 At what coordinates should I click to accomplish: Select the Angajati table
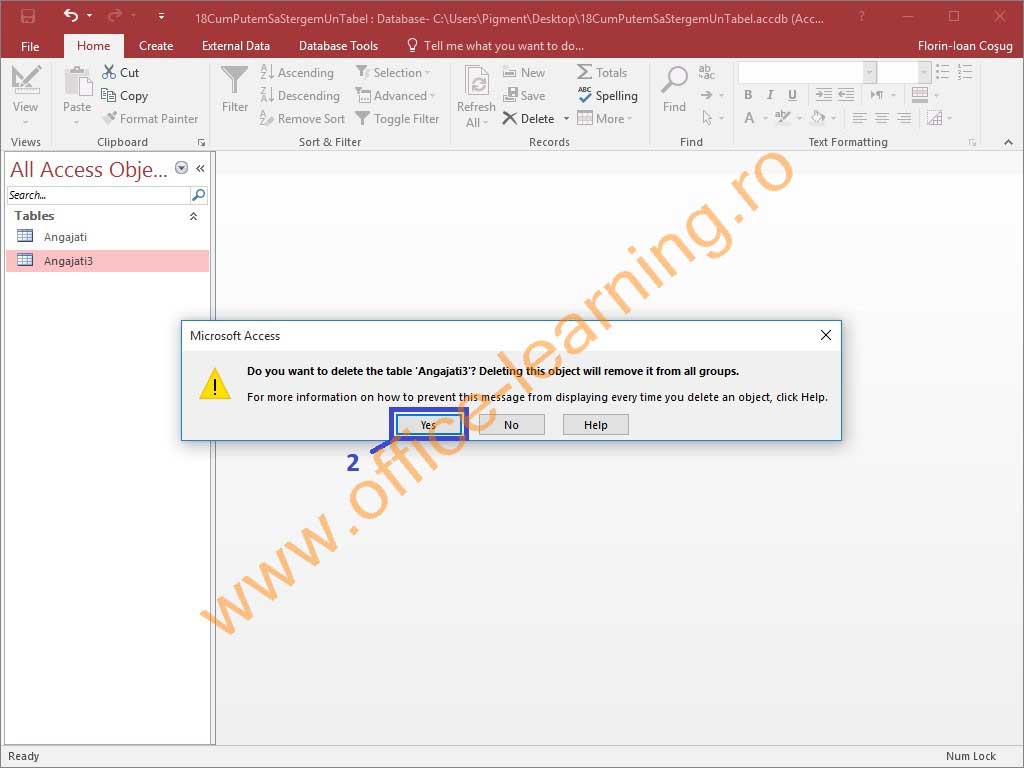click(x=108, y=236)
